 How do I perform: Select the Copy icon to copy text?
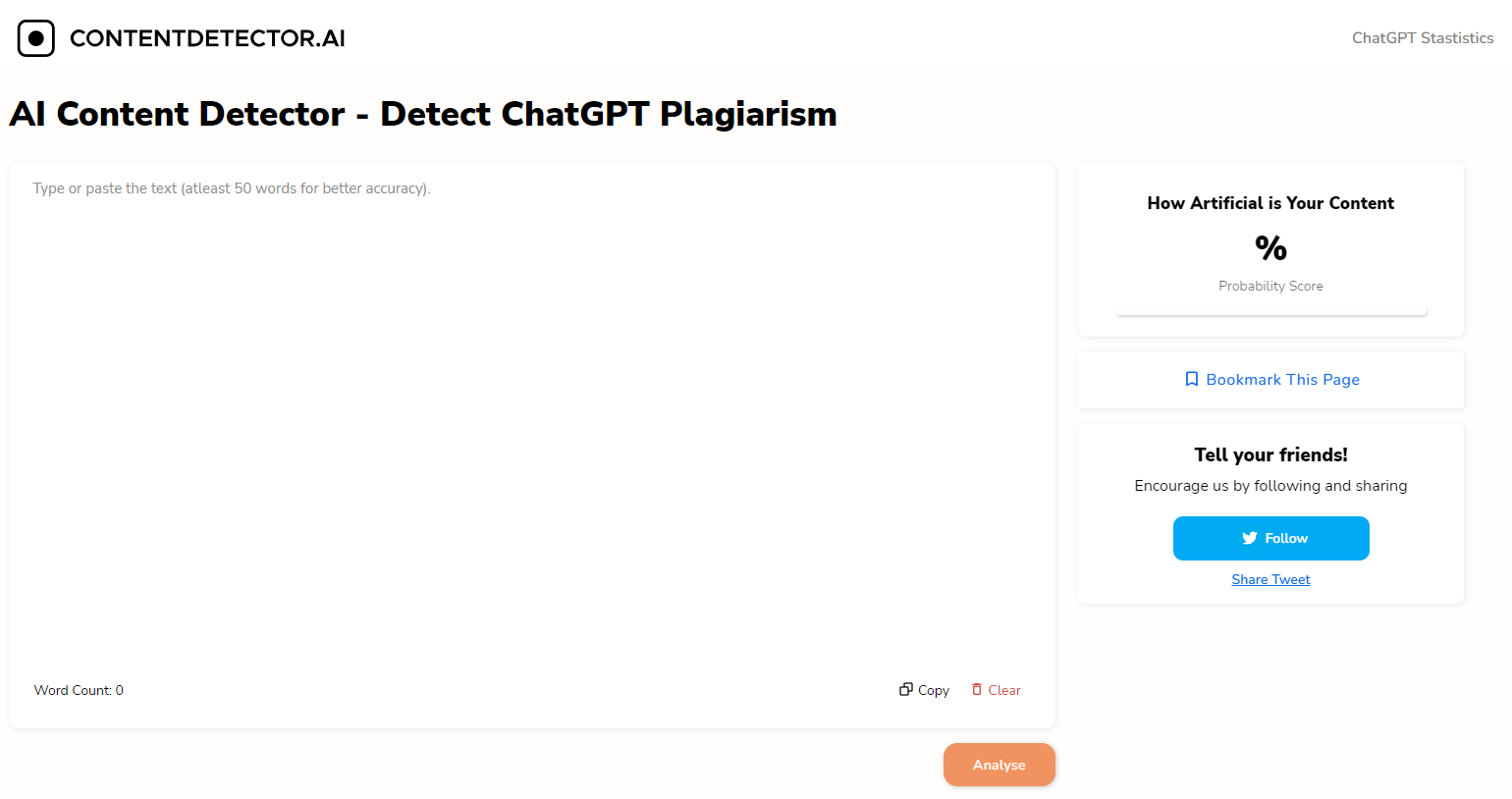point(905,689)
